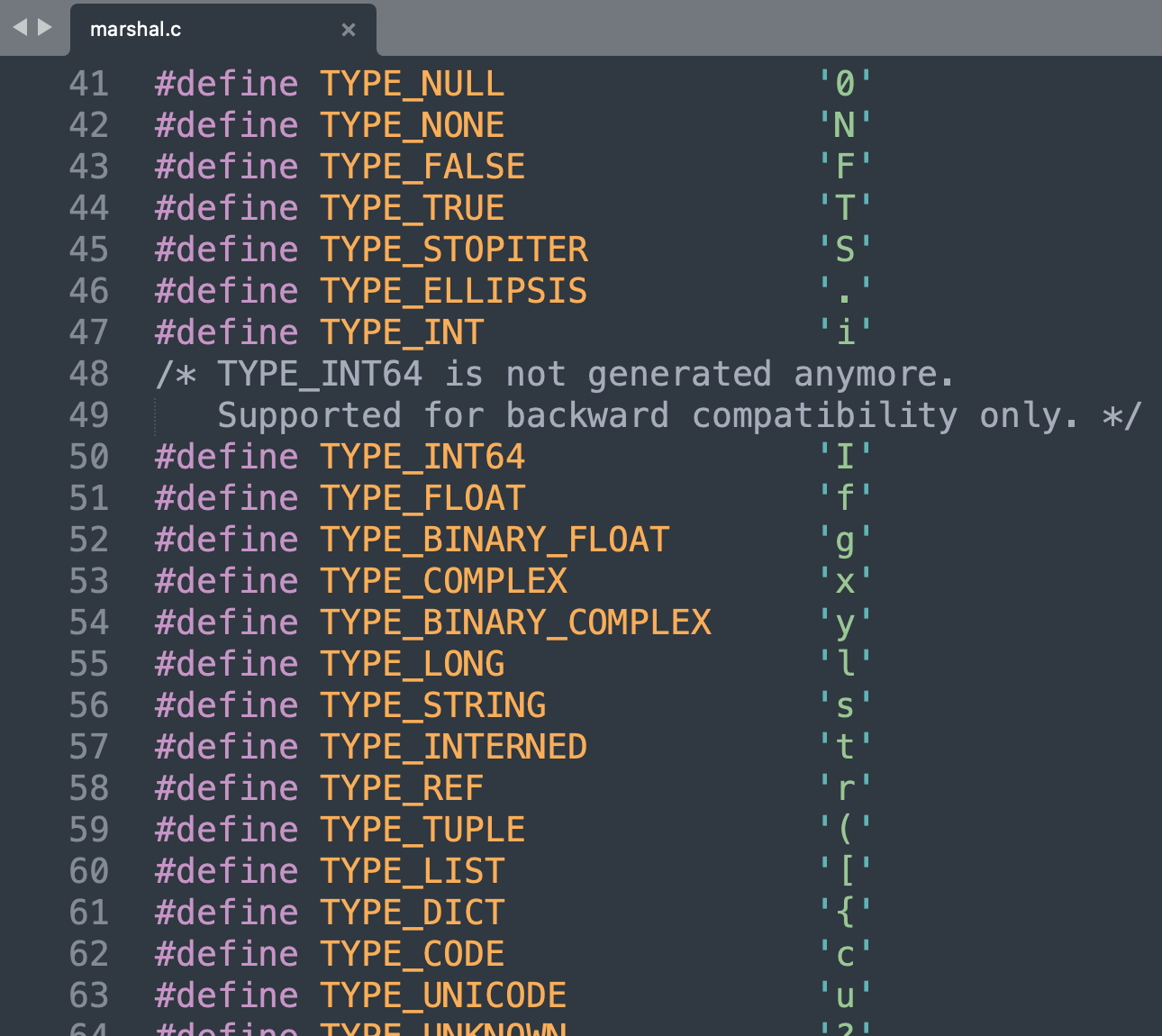The height and width of the screenshot is (1036, 1162).
Task: Click the TYPE_UNICODE macro name
Action: point(443,995)
